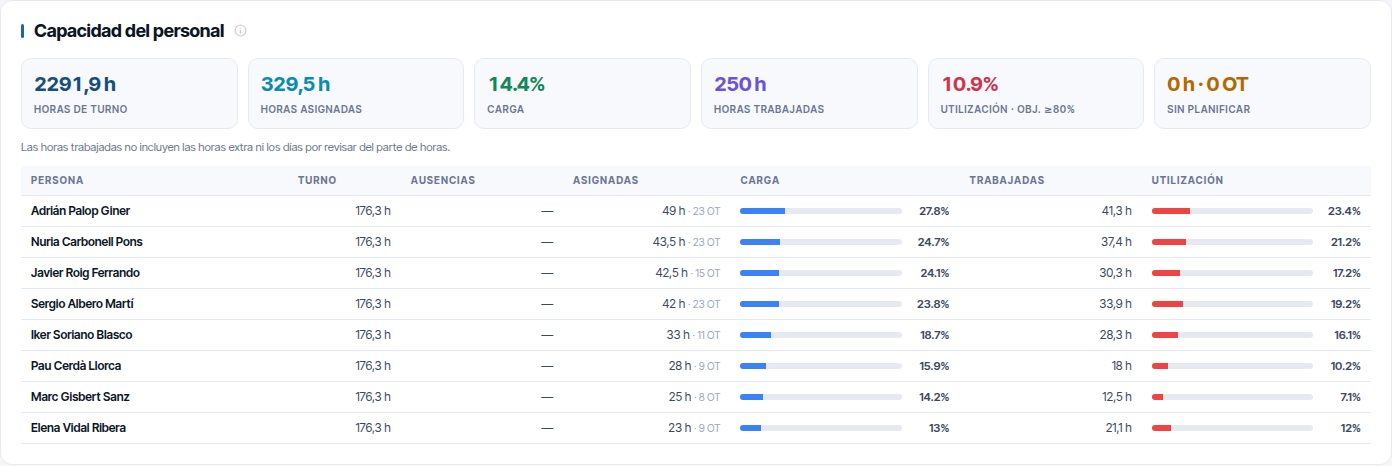Click the 15.9% load percentage
Image resolution: width=1392 pixels, height=466 pixels.
pyautogui.click(x=933, y=366)
